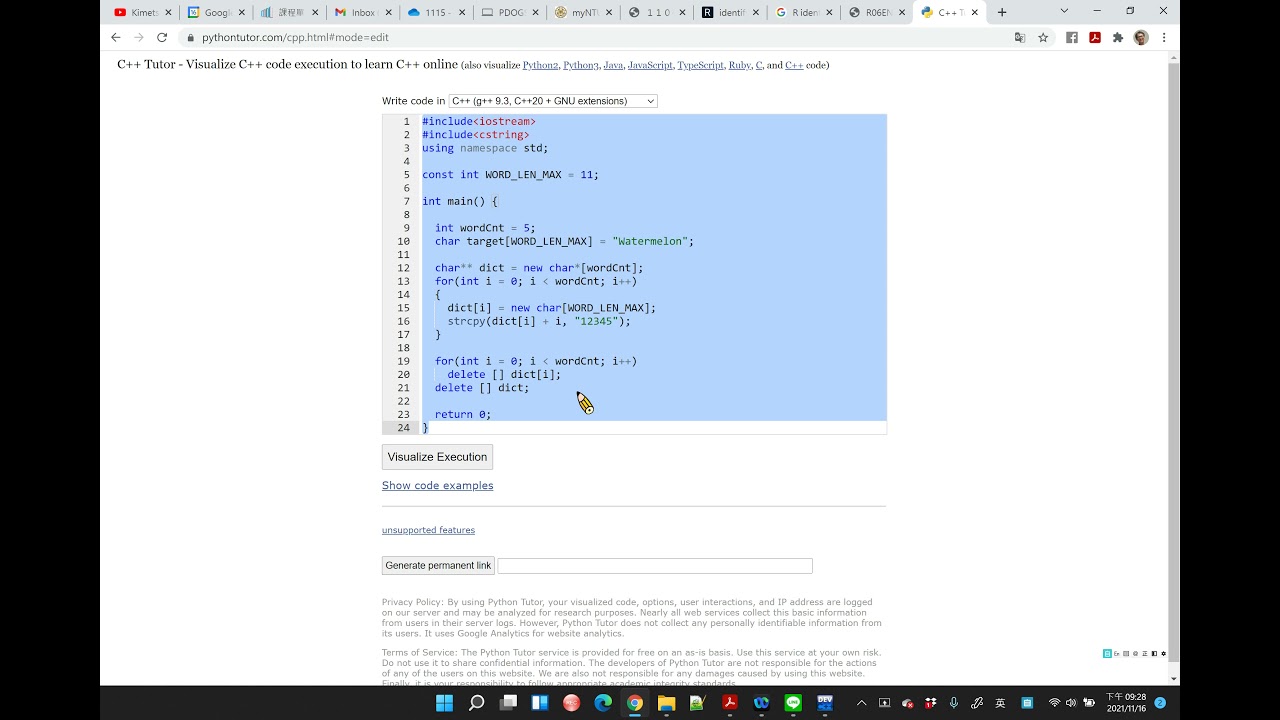Click the '#include<iostream>' code line

pyautogui.click(x=479, y=121)
